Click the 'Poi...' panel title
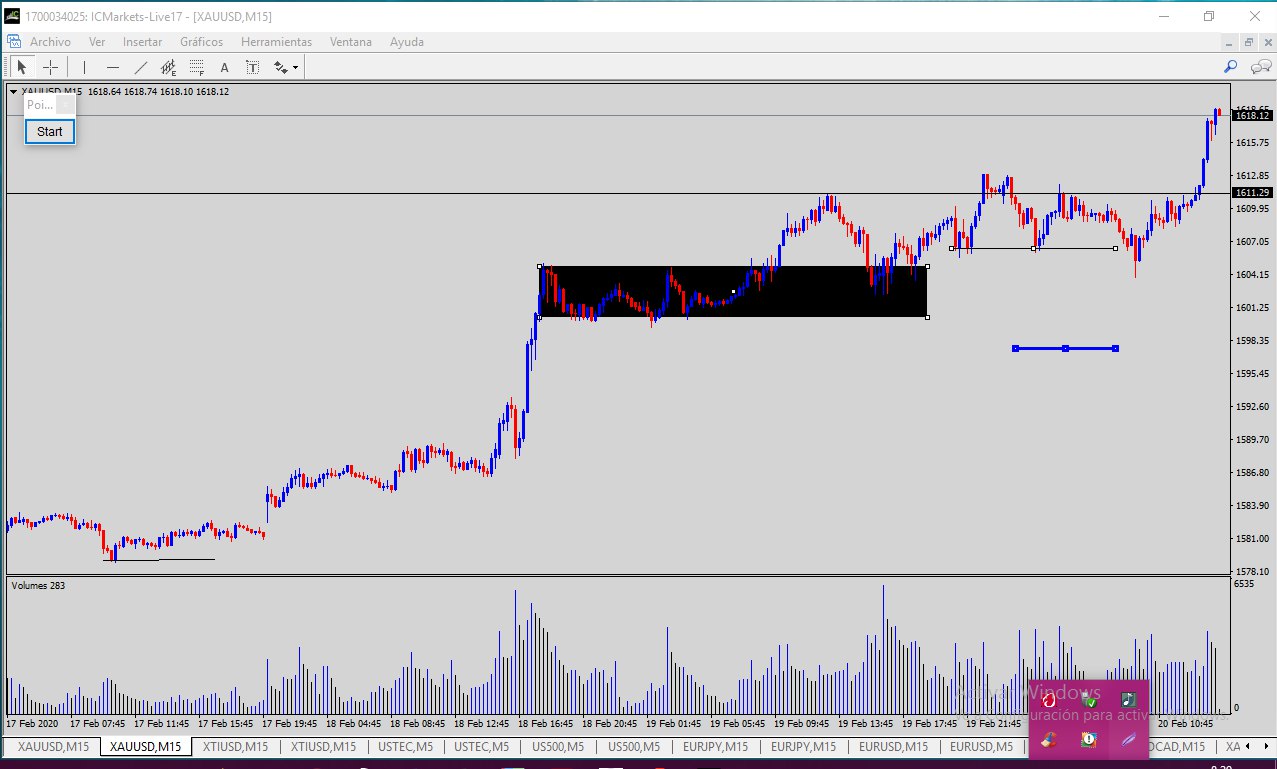1277x769 pixels. tap(40, 104)
